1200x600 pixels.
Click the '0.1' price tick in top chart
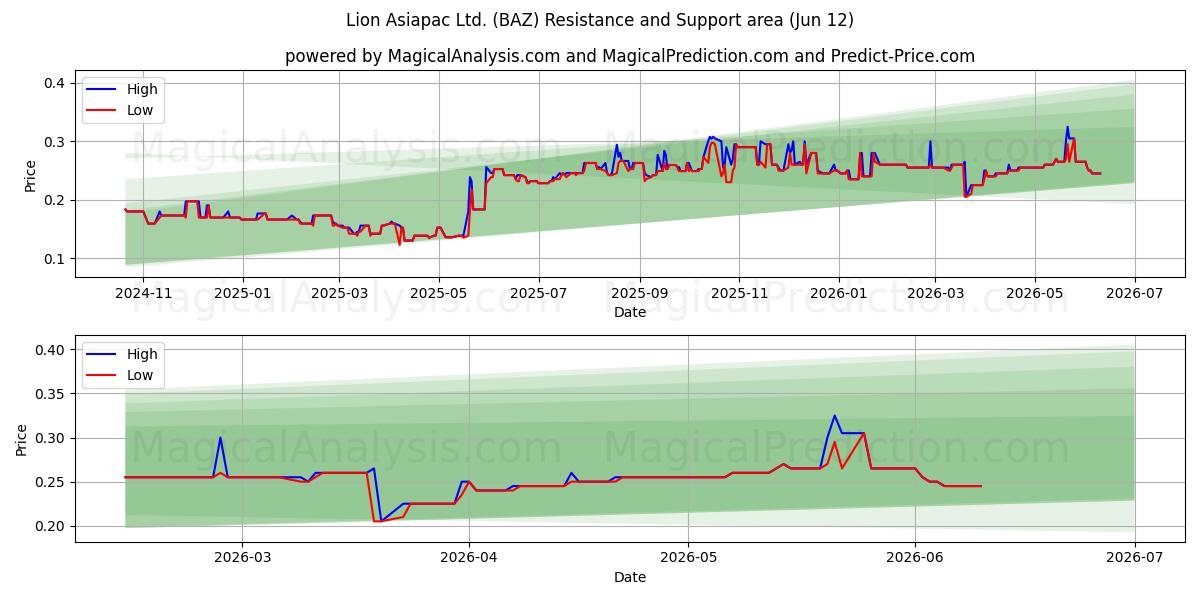[56, 259]
